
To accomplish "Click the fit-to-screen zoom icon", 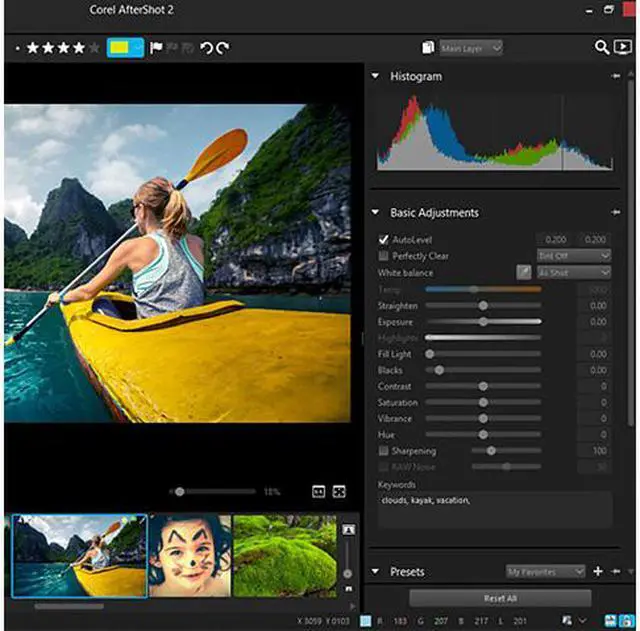I will [339, 491].
